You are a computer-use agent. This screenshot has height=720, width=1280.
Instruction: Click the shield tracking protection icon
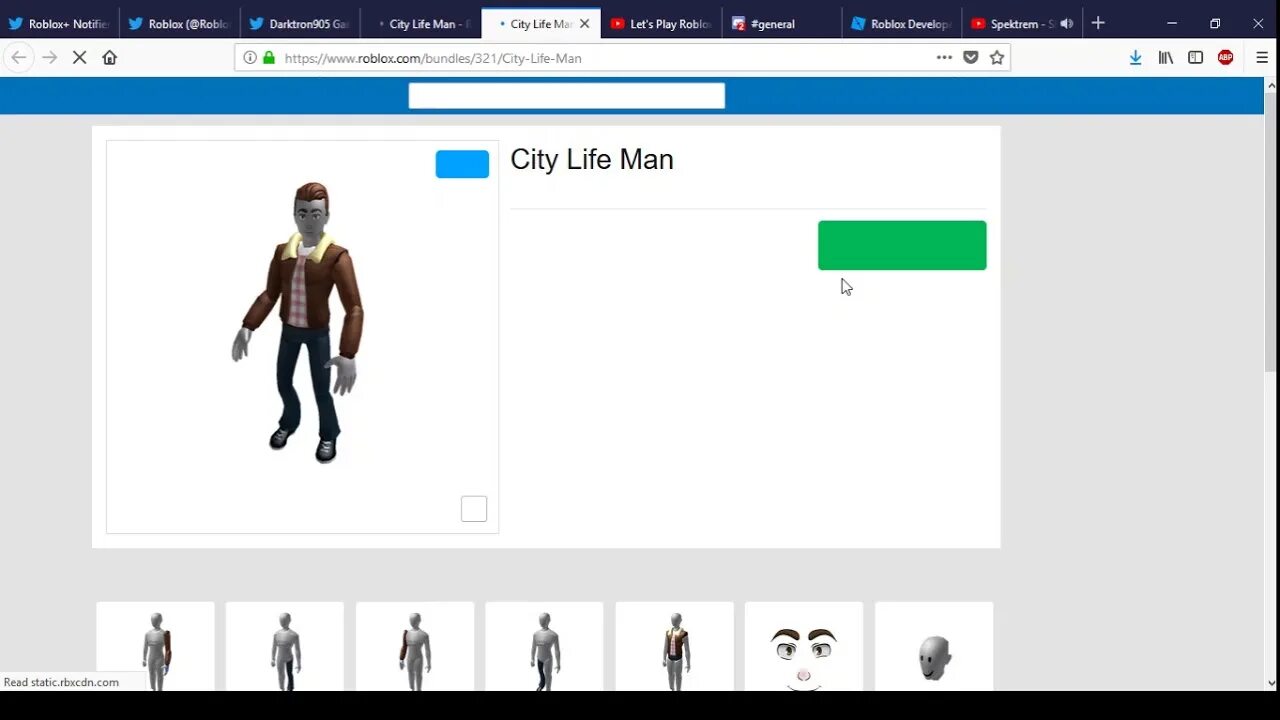click(x=970, y=57)
